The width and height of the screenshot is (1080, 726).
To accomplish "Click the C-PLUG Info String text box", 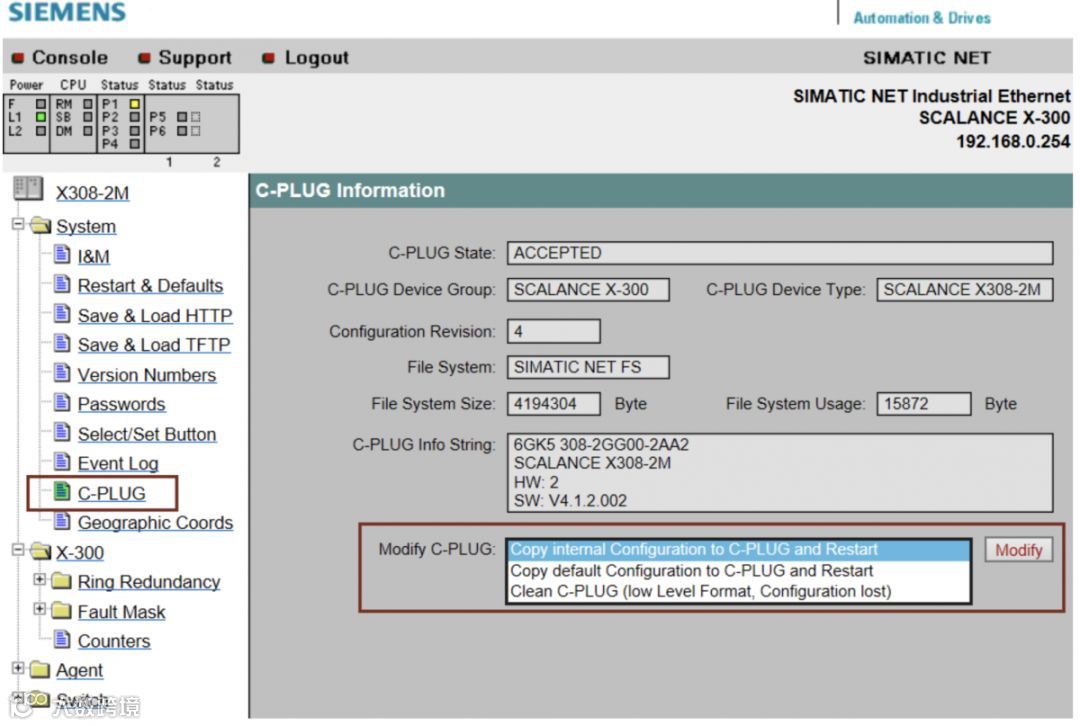I will click(780, 473).
